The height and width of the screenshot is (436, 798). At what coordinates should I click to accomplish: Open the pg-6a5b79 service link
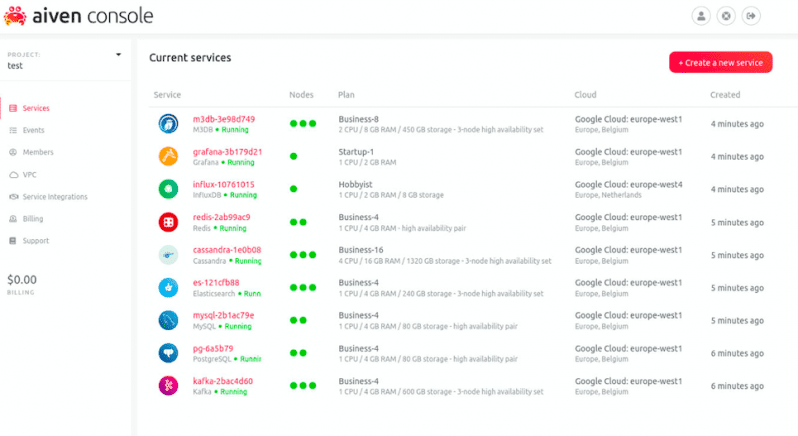[213, 348]
